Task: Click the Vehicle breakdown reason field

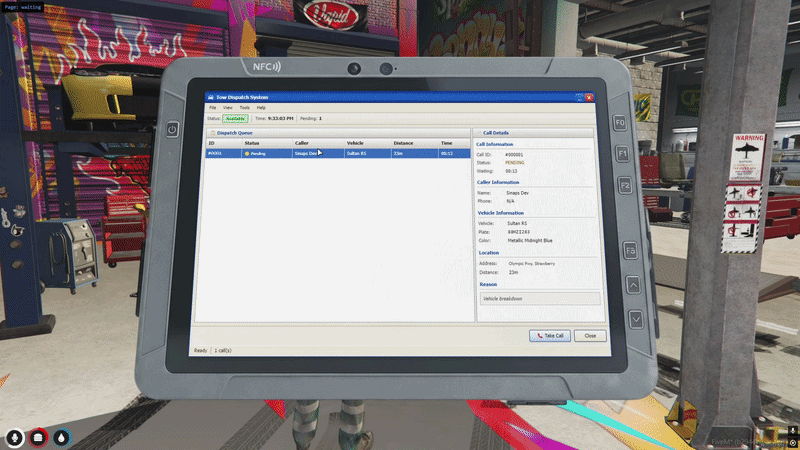Action: [x=540, y=298]
